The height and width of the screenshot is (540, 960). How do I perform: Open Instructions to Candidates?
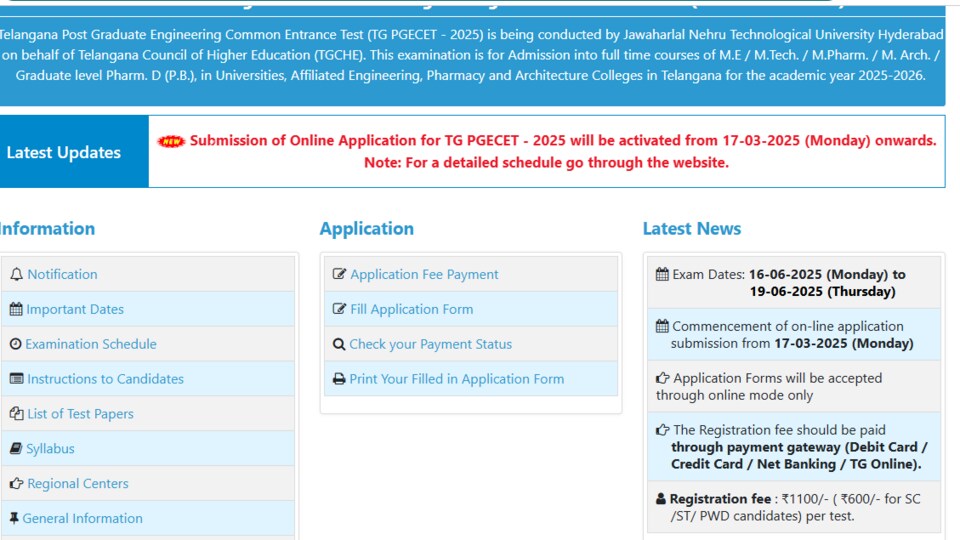point(105,379)
